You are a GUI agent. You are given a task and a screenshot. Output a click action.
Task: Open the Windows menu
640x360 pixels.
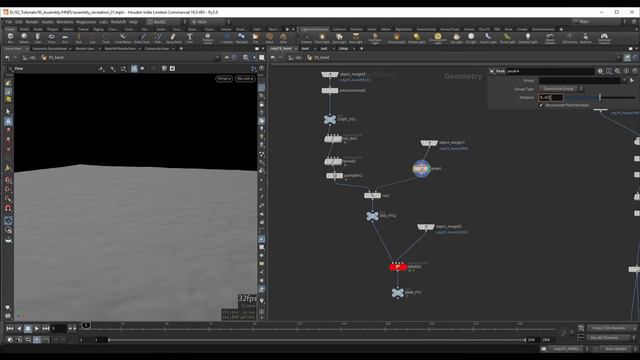pyautogui.click(x=64, y=22)
